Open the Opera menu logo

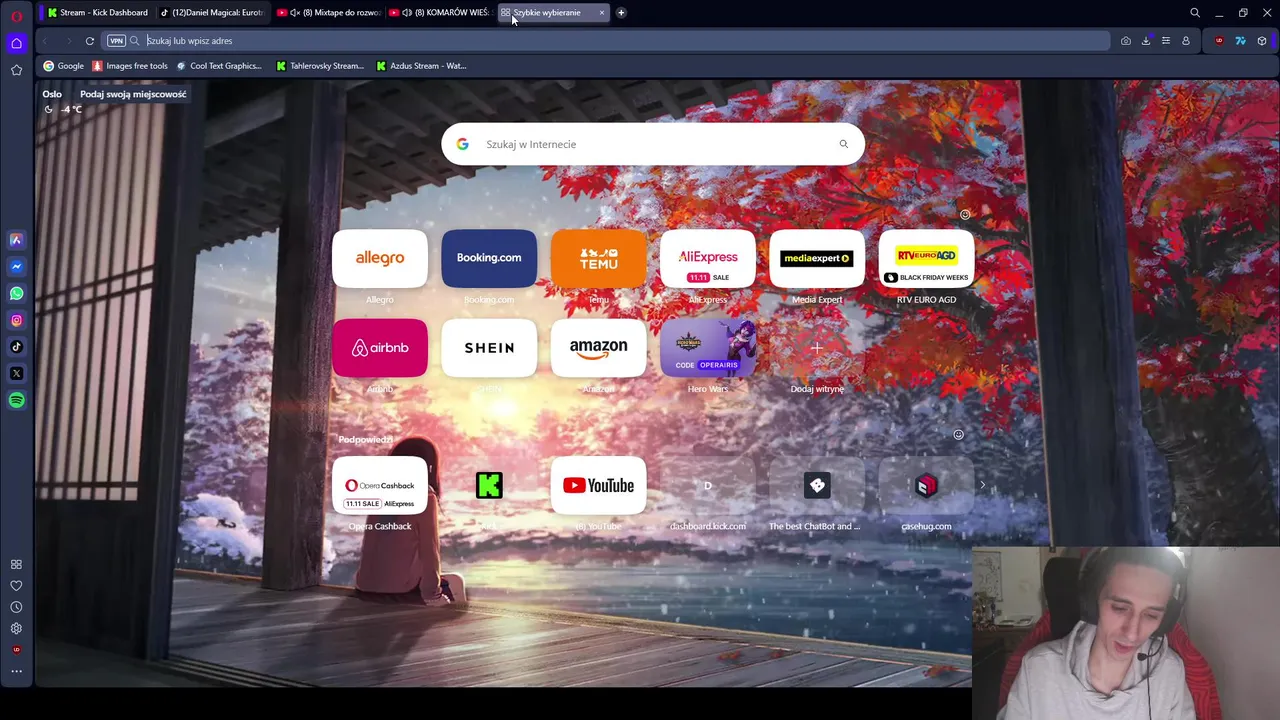tap(16, 16)
